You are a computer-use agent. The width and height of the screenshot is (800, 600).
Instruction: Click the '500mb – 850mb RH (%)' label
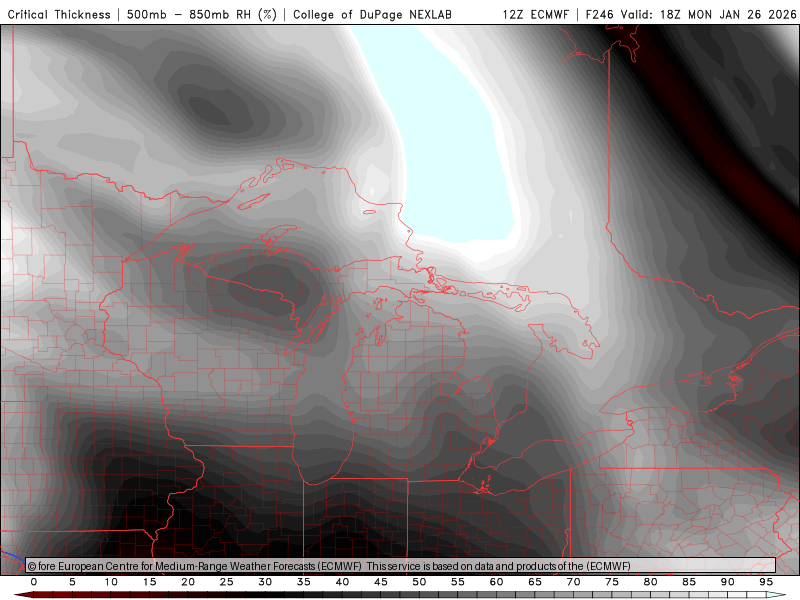click(x=202, y=14)
